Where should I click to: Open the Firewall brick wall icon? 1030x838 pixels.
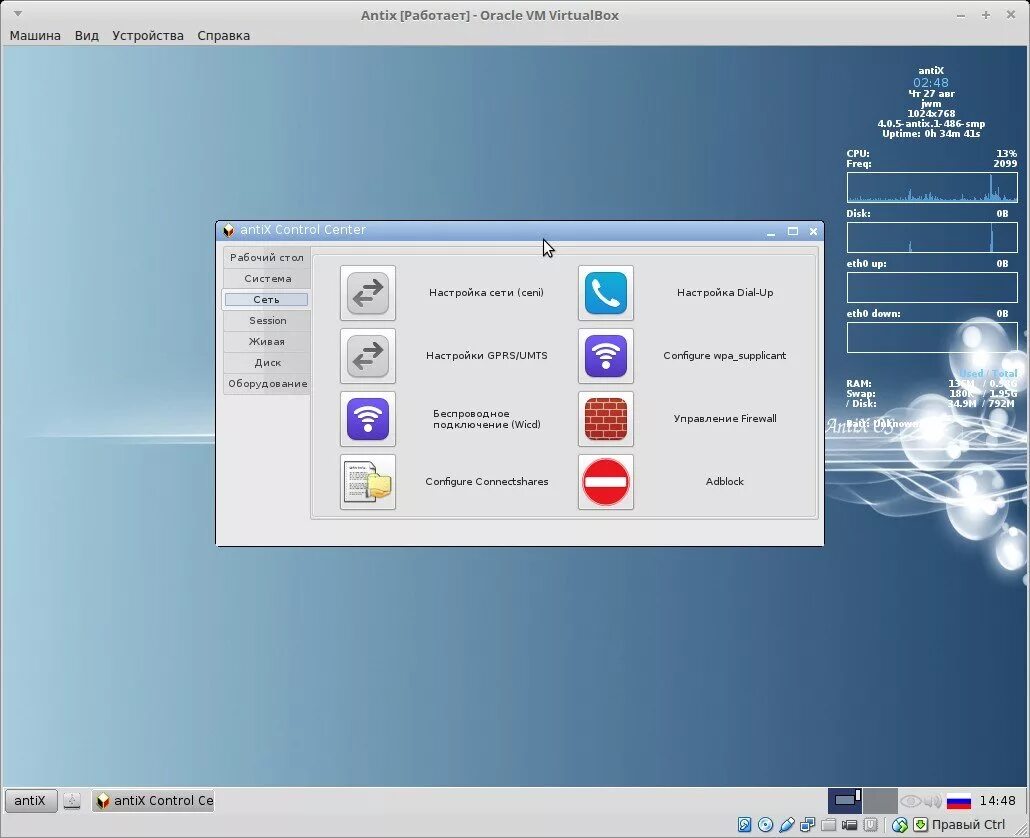coord(606,419)
